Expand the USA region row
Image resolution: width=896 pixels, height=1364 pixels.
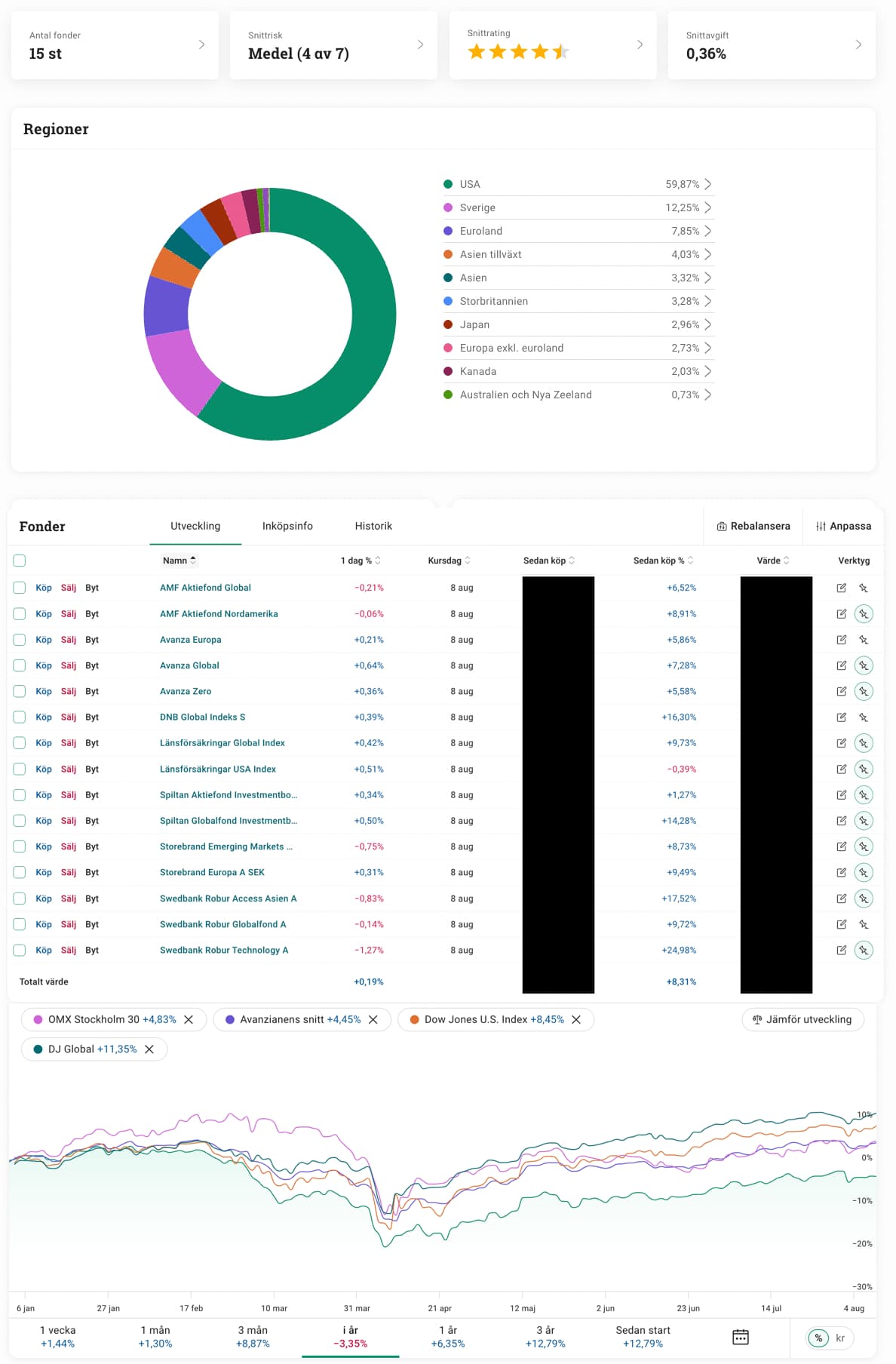tap(707, 184)
